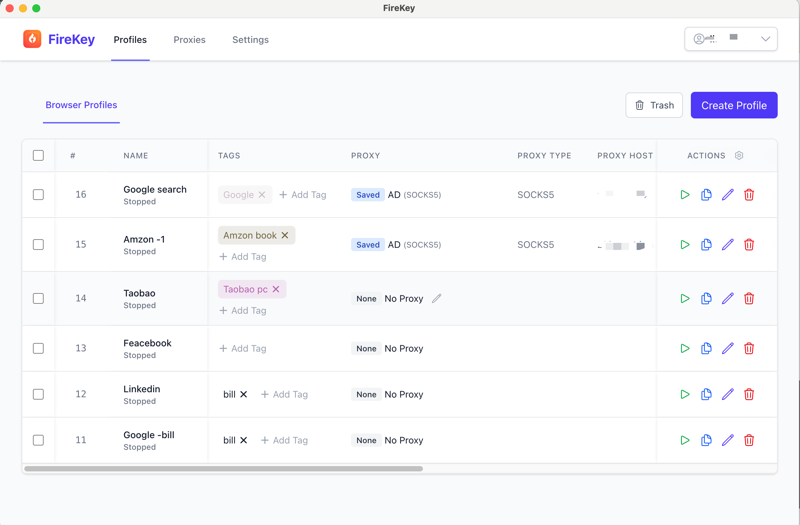Copy the Google -bill profile
Image resolution: width=800 pixels, height=525 pixels.
[x=706, y=441]
